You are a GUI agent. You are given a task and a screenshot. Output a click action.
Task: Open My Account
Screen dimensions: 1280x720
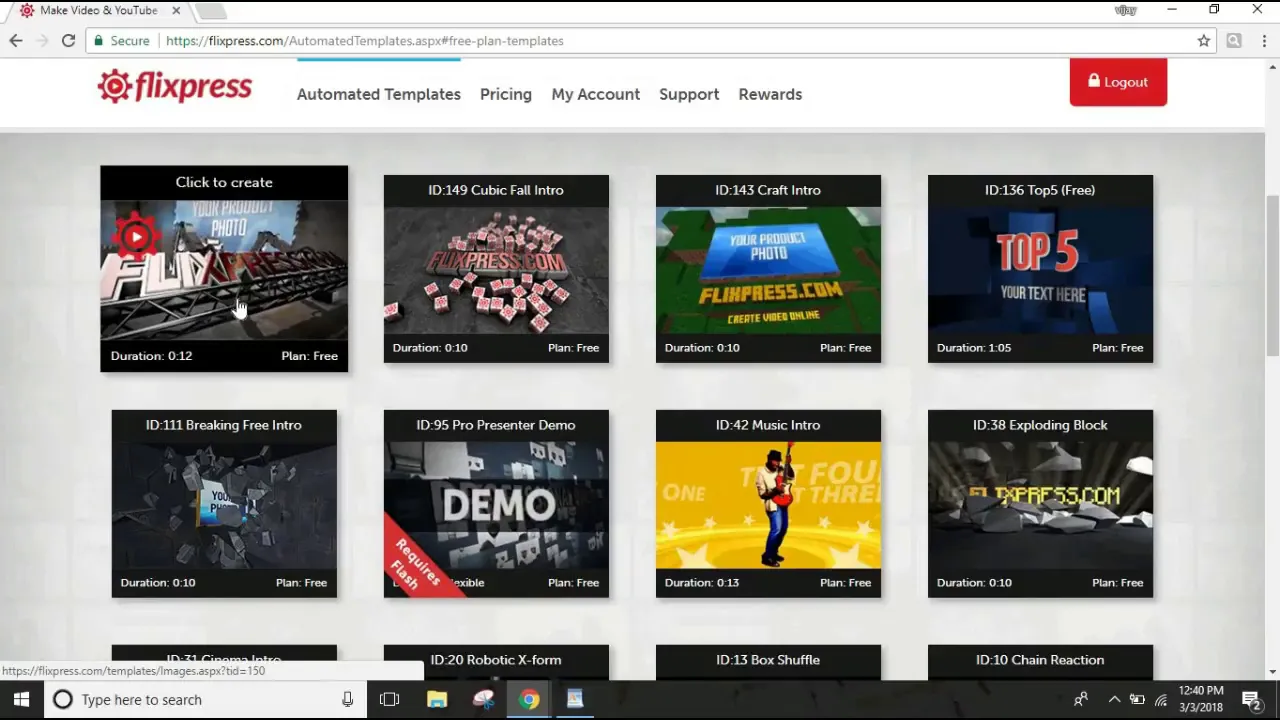point(596,94)
